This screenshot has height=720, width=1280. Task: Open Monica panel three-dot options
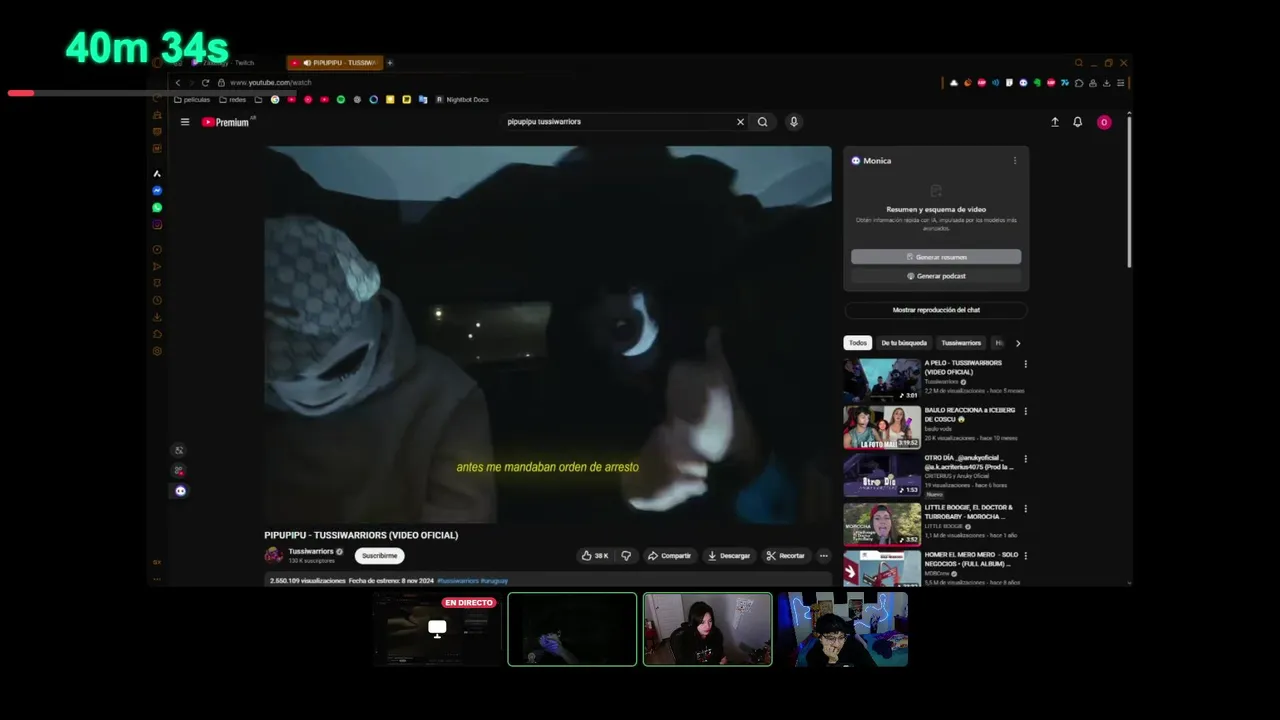(x=1015, y=161)
